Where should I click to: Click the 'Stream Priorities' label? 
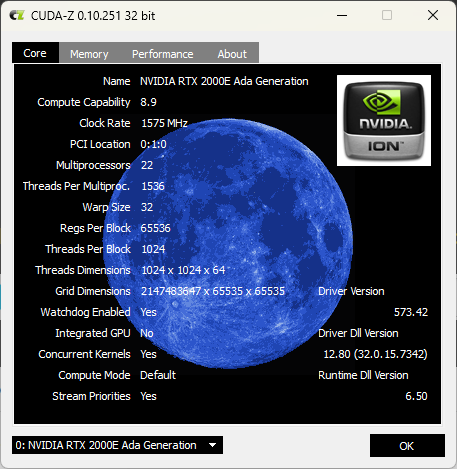[91, 396]
